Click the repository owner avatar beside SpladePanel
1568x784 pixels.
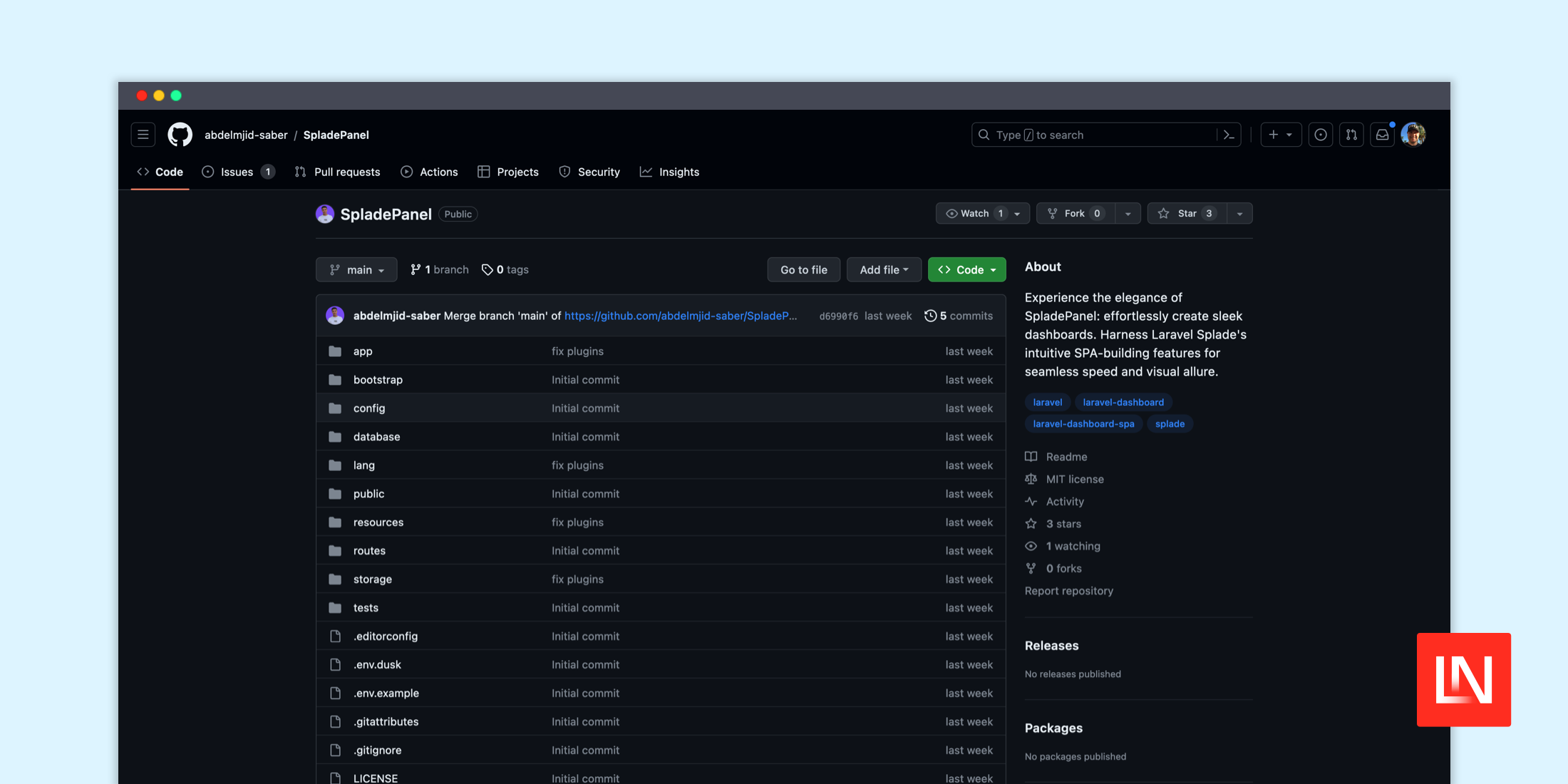[325, 214]
